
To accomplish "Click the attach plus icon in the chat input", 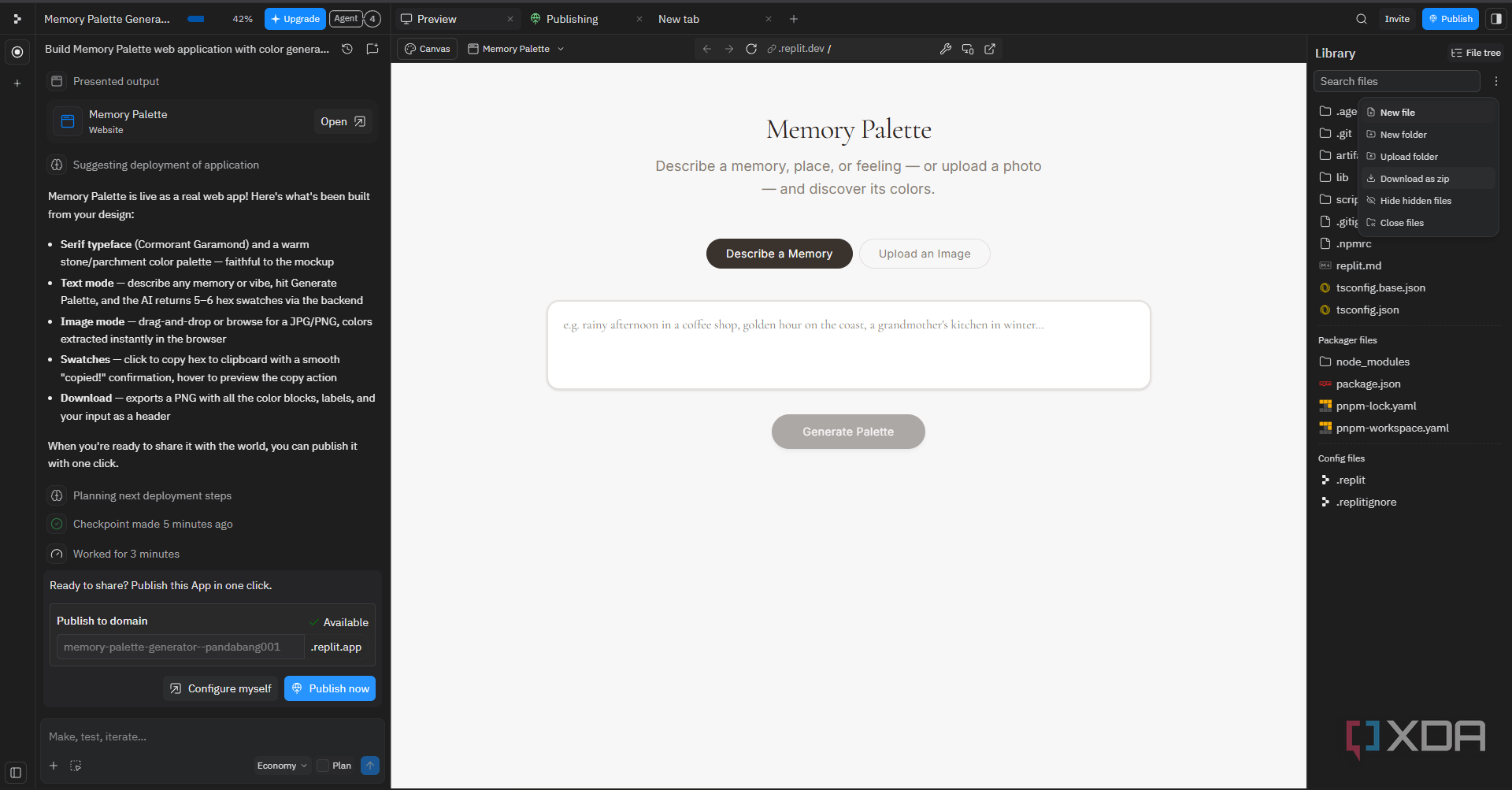I will [54, 766].
